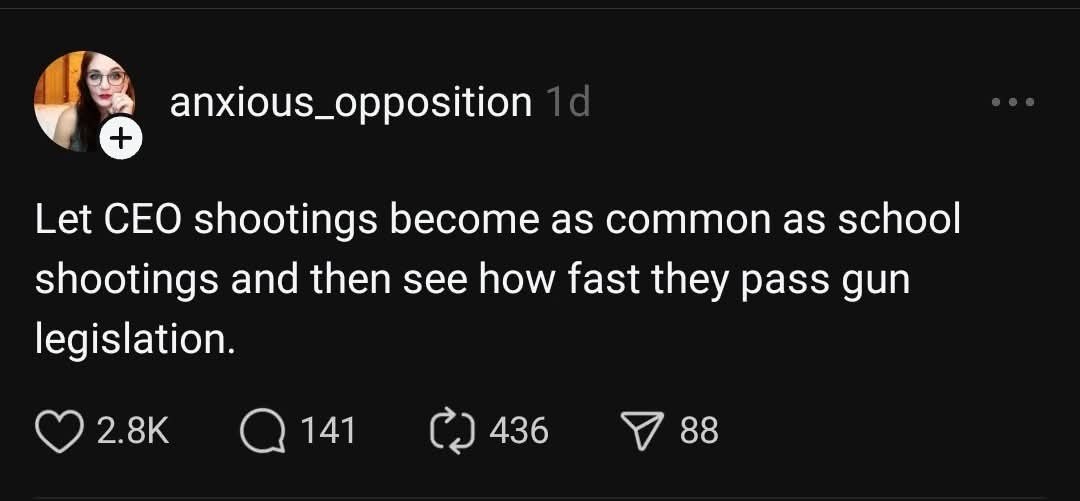
Task: Repost using the circular arrows icon
Action: coord(452,431)
